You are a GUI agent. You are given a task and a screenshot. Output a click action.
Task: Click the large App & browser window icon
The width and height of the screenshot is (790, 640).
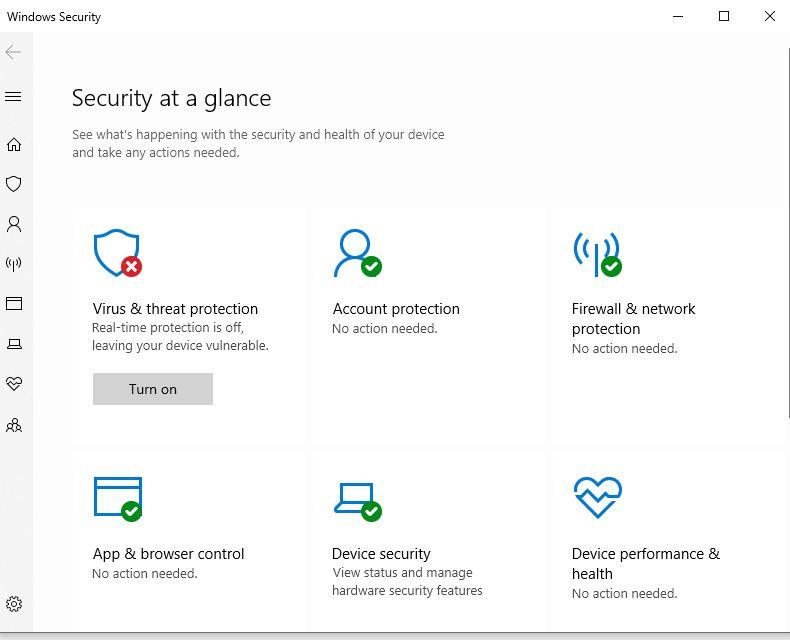(118, 499)
